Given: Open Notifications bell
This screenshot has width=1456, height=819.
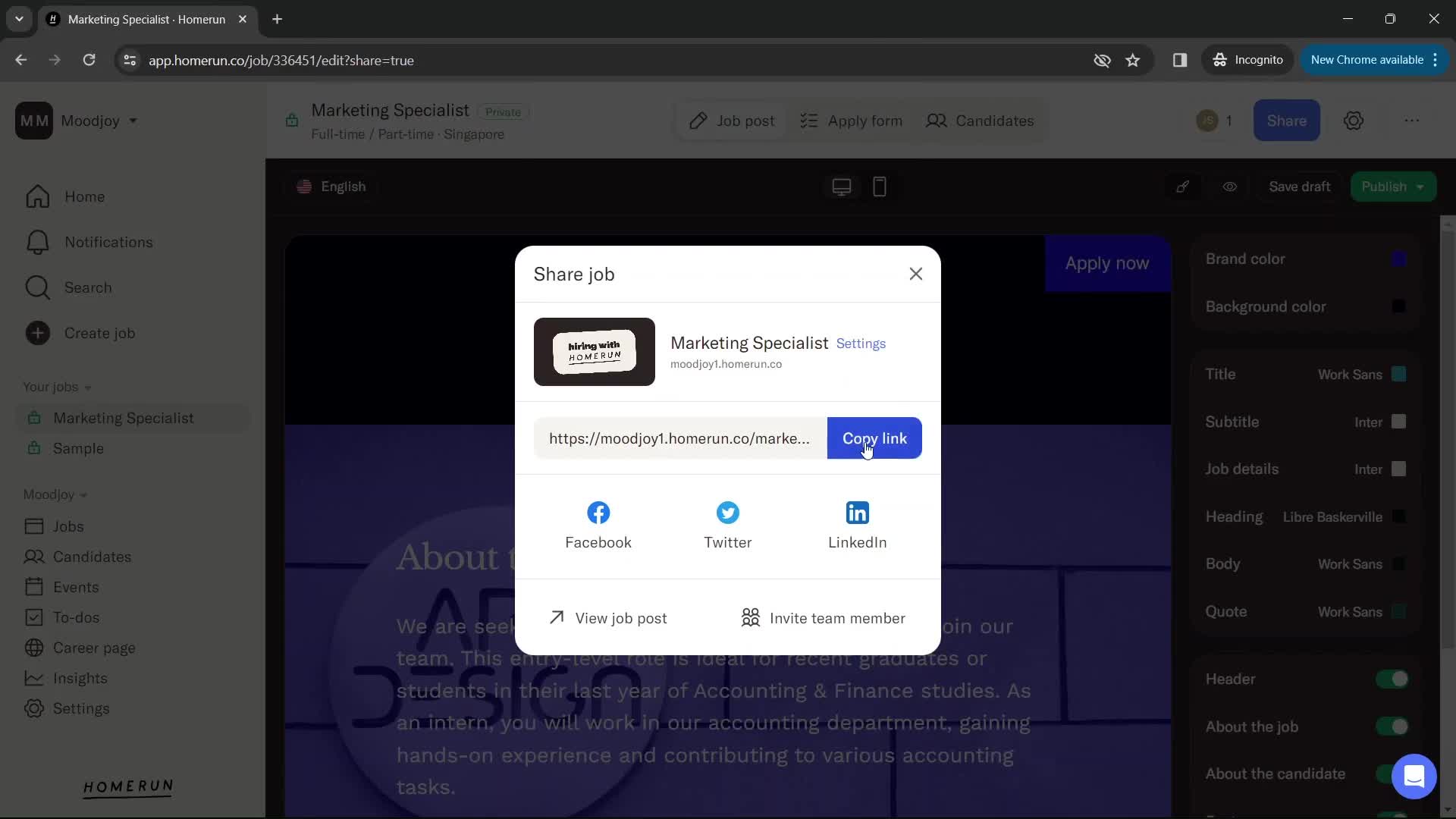Looking at the screenshot, I should 89,242.
